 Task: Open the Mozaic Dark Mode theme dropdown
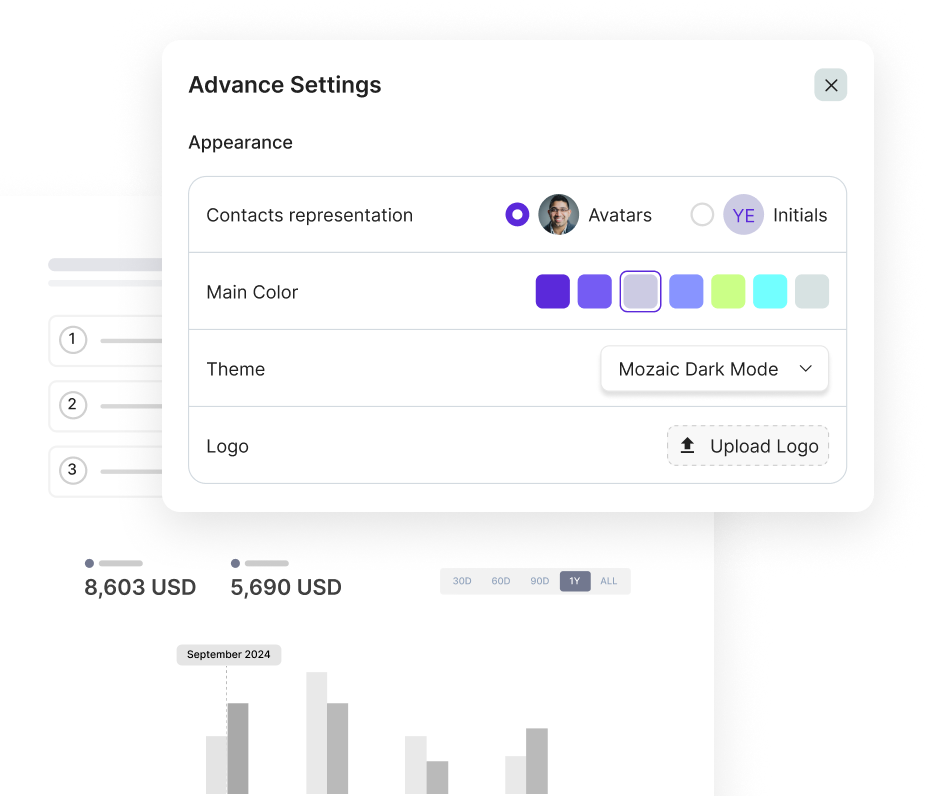[x=714, y=369]
